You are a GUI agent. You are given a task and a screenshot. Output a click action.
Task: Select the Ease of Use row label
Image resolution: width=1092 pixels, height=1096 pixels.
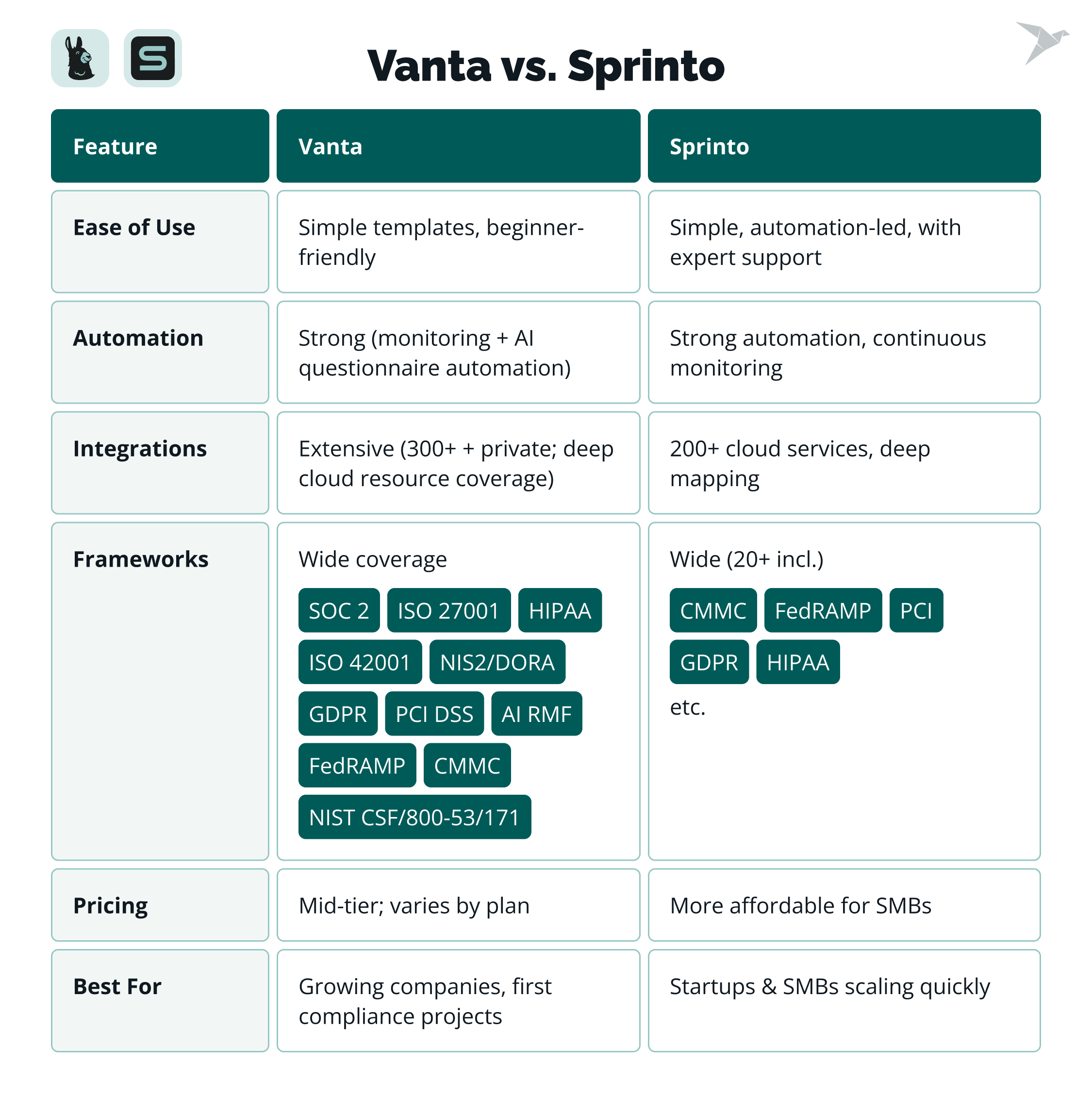[x=134, y=228]
